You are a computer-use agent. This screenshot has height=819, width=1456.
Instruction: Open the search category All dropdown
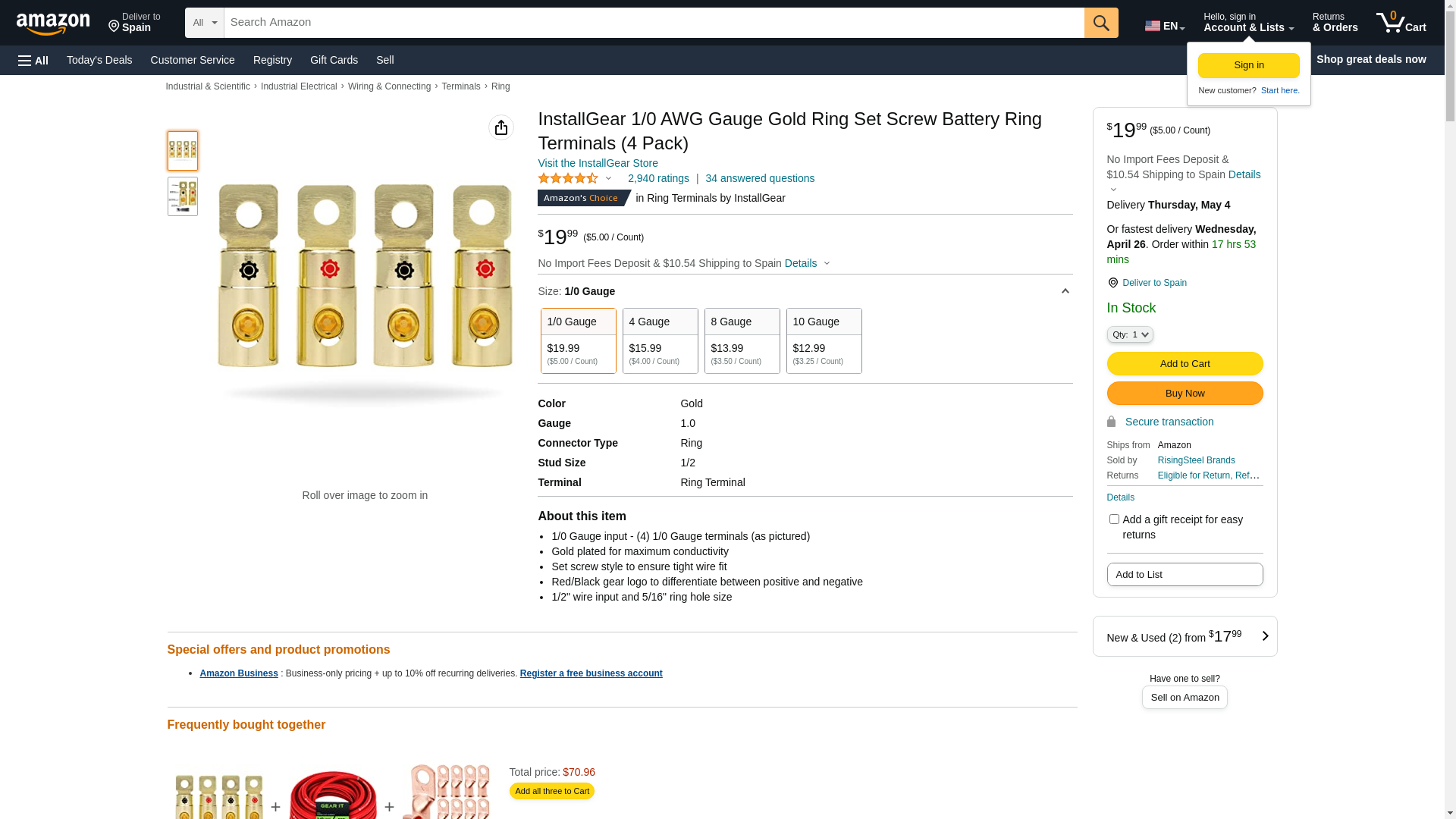click(205, 23)
